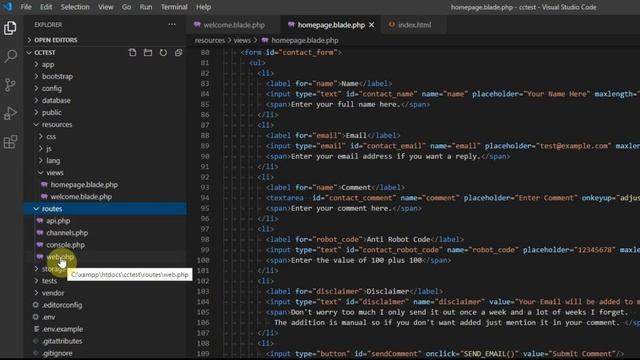This screenshot has height=360, width=640.
Task: Collapse all folders in explorer
Action: (x=178, y=53)
